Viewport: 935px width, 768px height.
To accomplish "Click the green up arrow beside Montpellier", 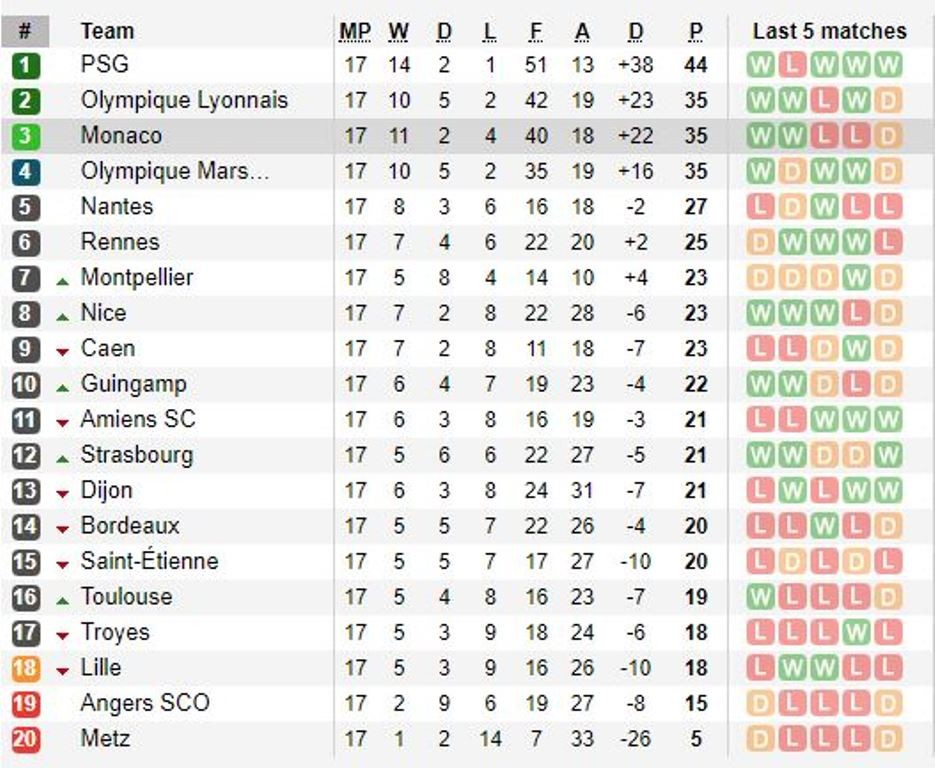I will (63, 281).
